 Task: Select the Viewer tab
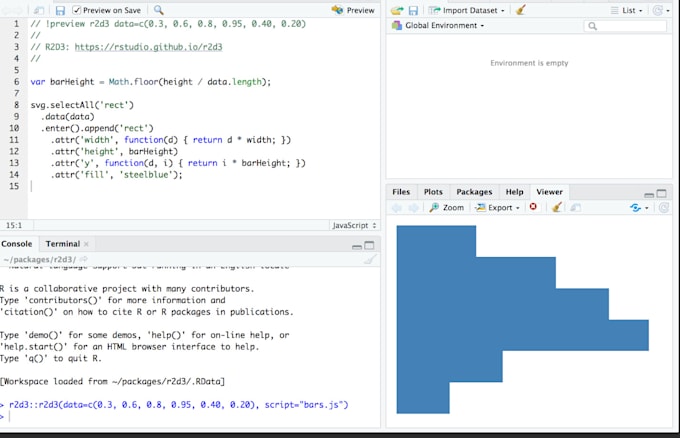pos(549,192)
